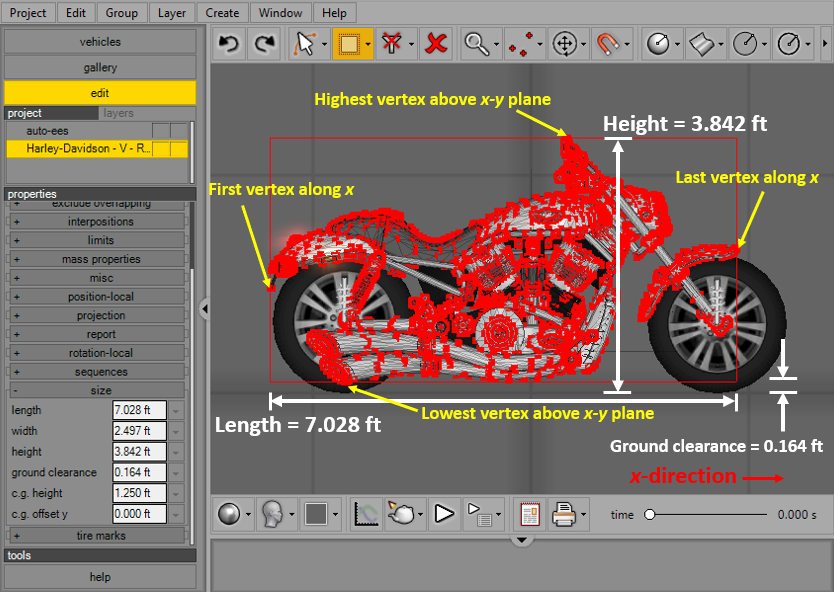Click the shaded sphere radius tool icon

[658, 44]
